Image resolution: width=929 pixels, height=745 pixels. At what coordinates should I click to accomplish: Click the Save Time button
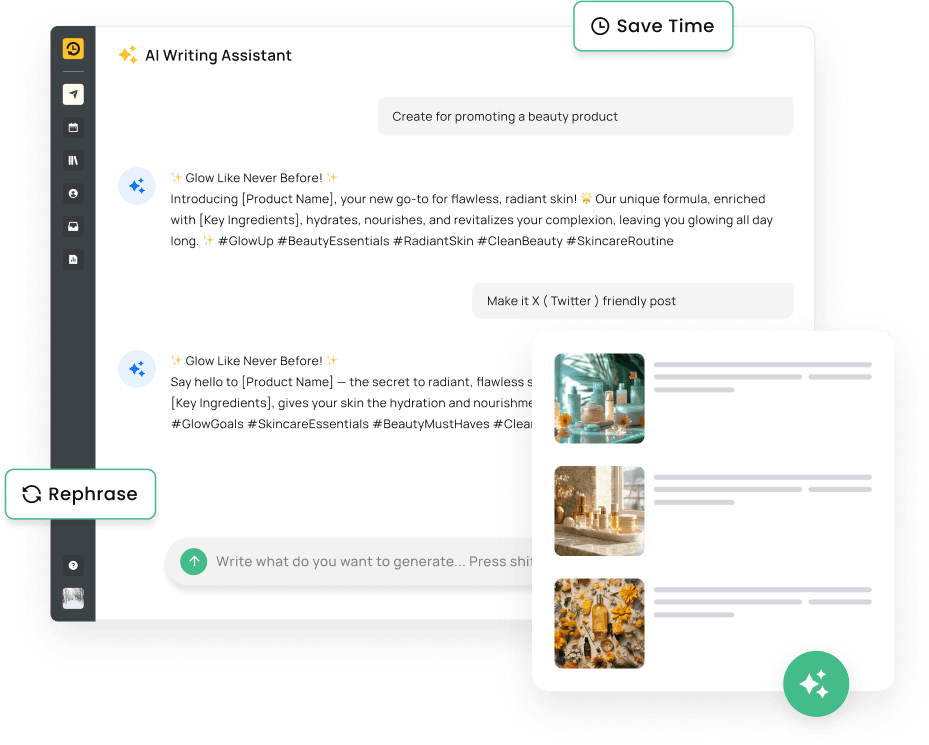(653, 26)
